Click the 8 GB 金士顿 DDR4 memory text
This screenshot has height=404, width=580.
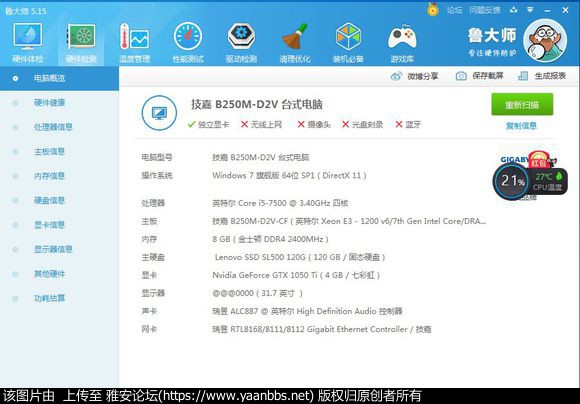click(x=270, y=239)
